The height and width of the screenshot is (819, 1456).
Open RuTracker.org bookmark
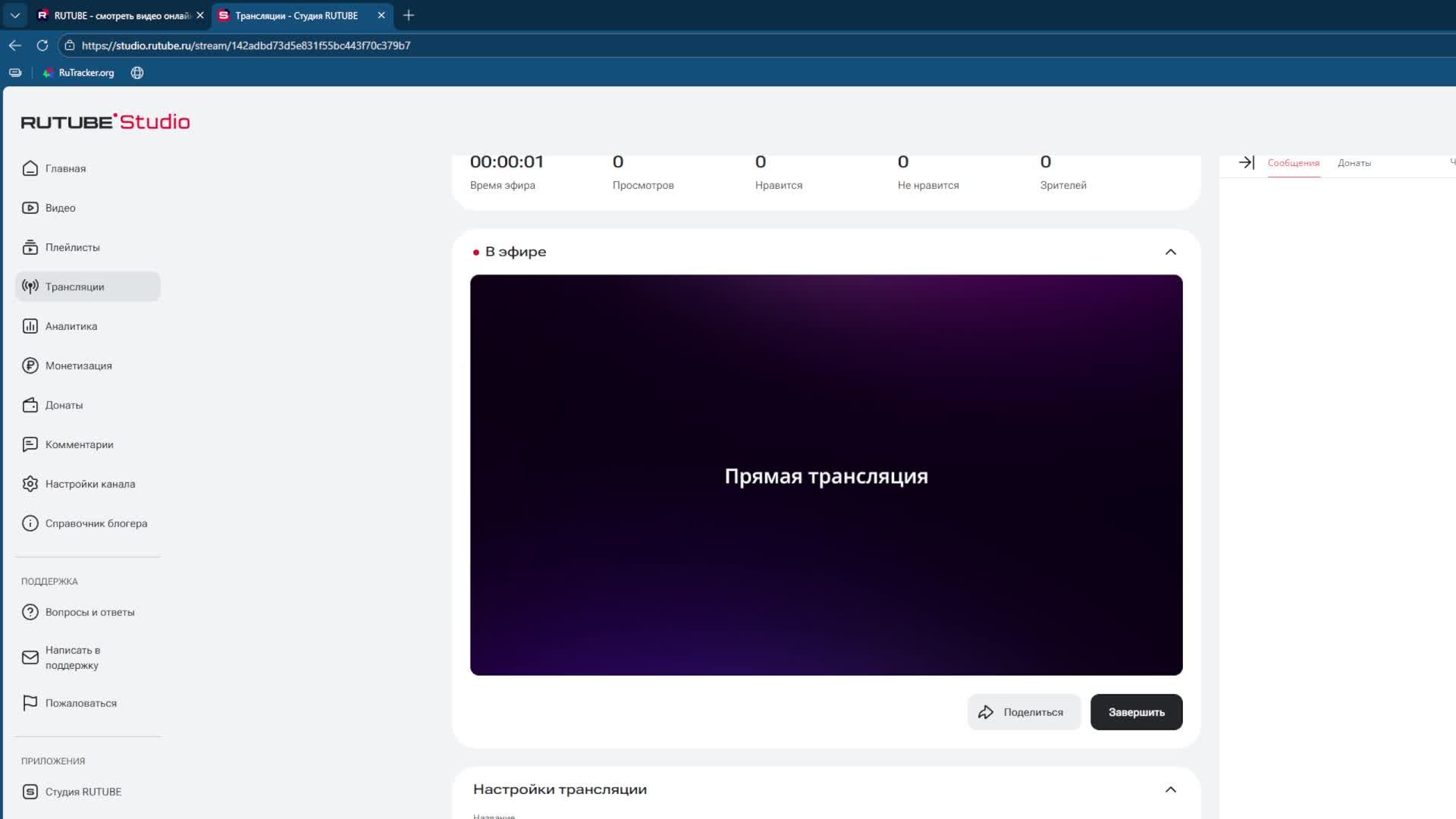point(79,73)
